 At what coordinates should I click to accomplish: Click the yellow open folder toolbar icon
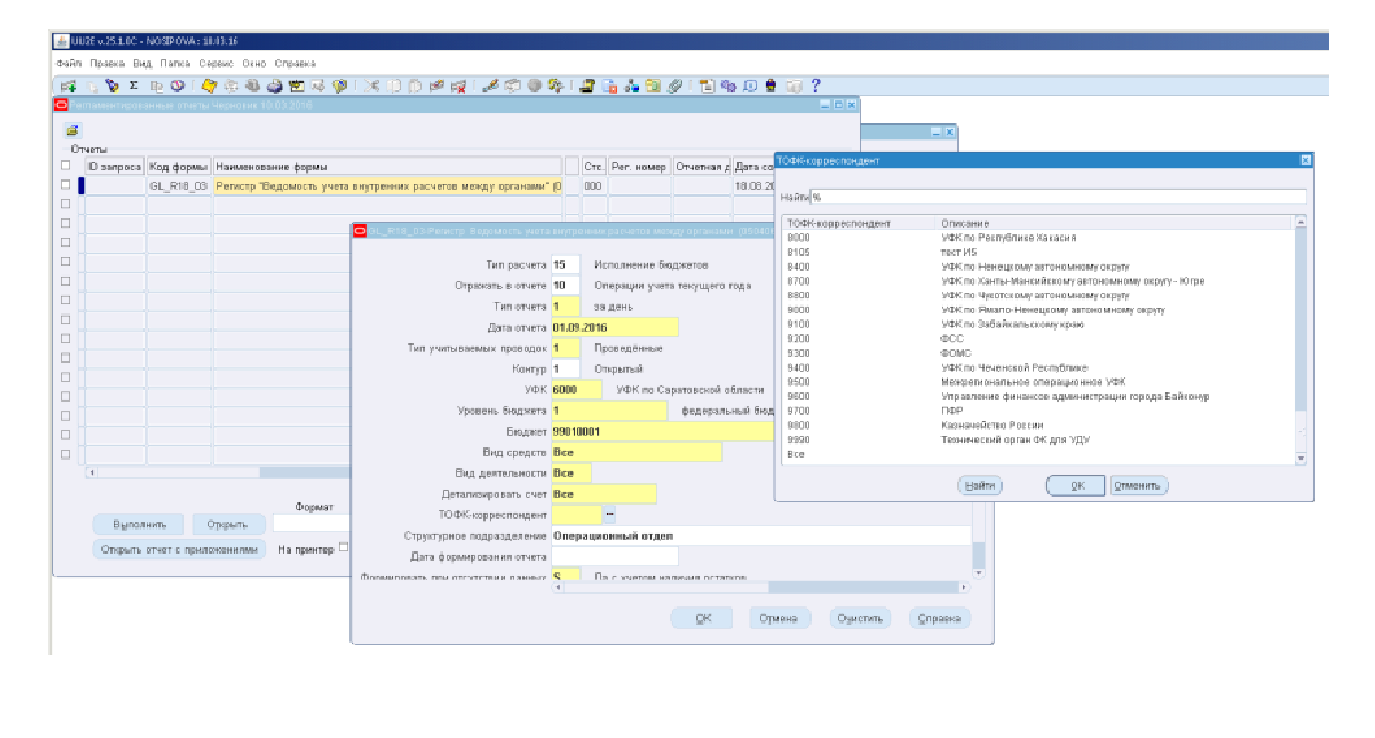click(209, 86)
